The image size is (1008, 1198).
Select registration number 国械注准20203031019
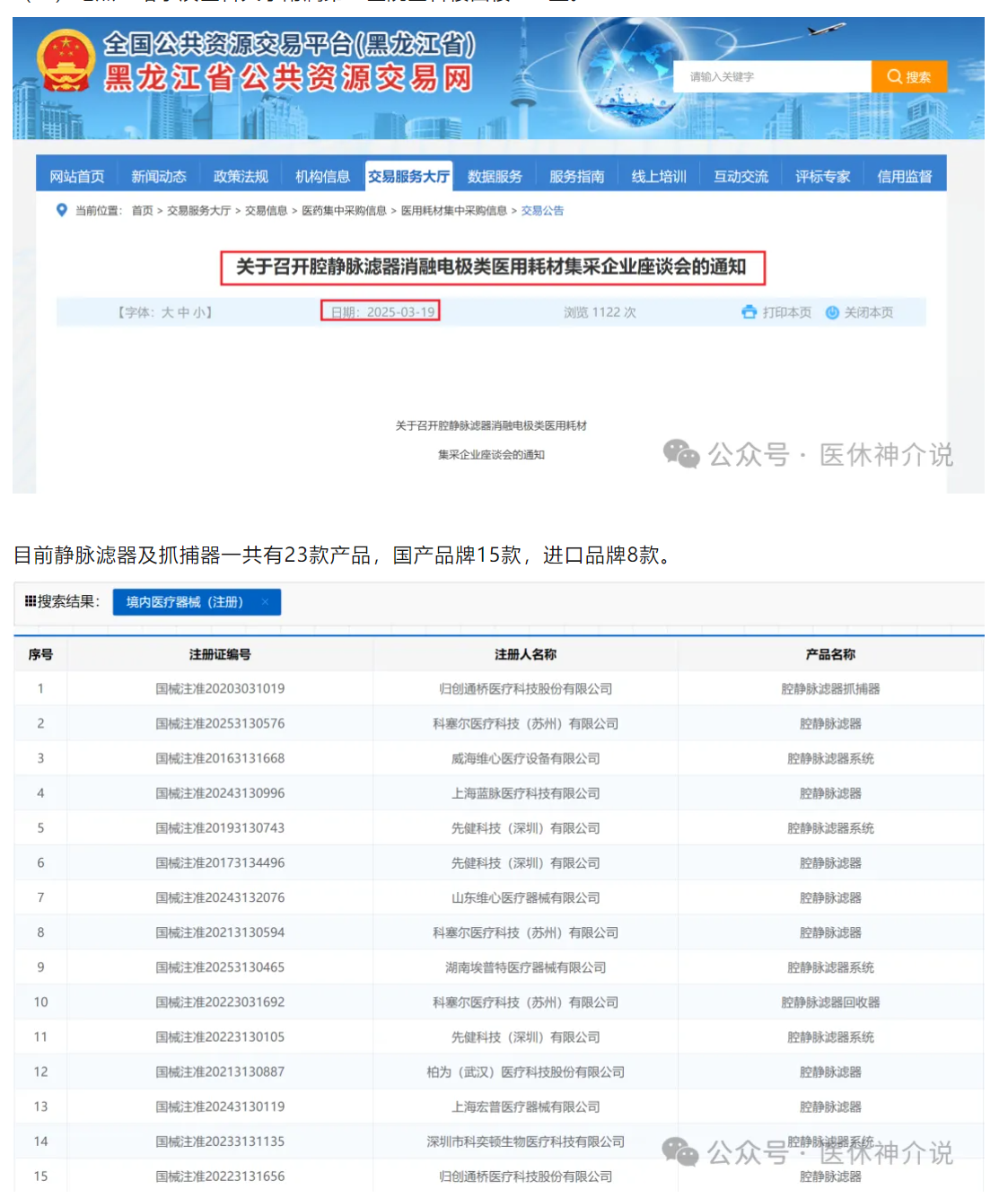(220, 689)
